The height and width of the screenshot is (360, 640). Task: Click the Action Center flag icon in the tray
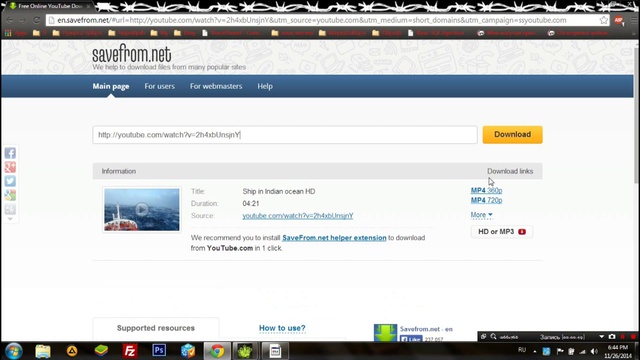click(x=560, y=351)
